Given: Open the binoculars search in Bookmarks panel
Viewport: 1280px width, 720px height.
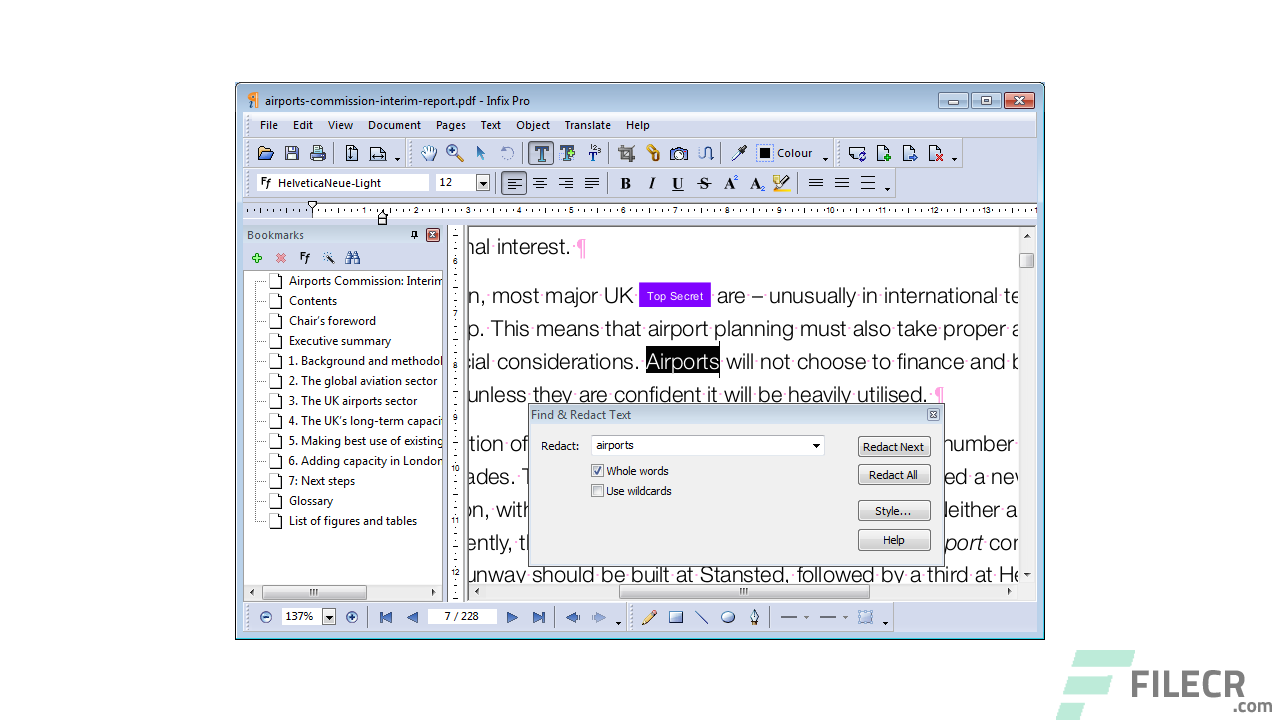Looking at the screenshot, I should click(x=353, y=257).
